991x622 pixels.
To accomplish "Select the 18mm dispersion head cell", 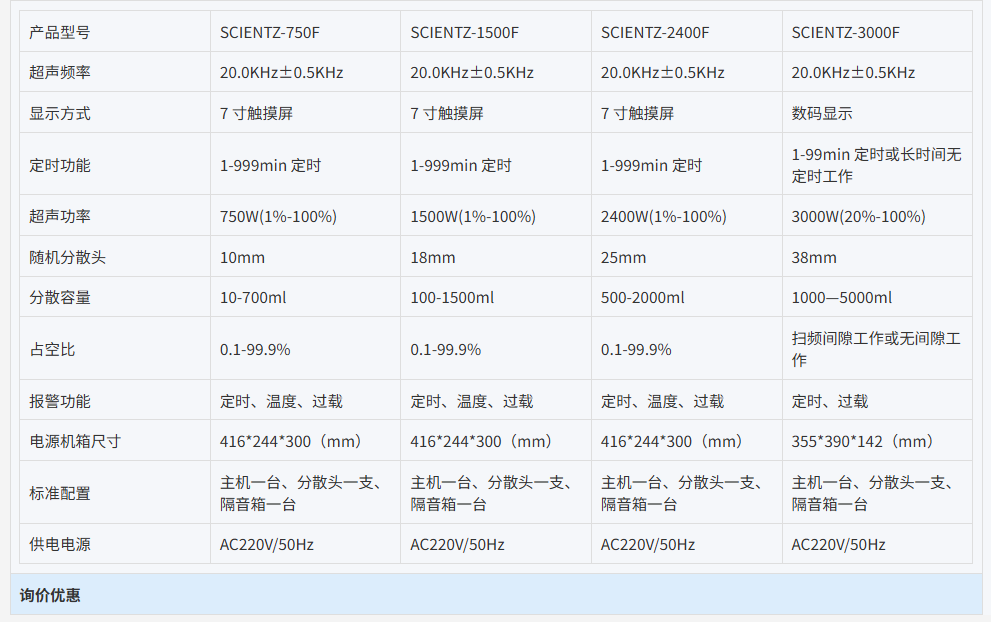I will 433,258.
